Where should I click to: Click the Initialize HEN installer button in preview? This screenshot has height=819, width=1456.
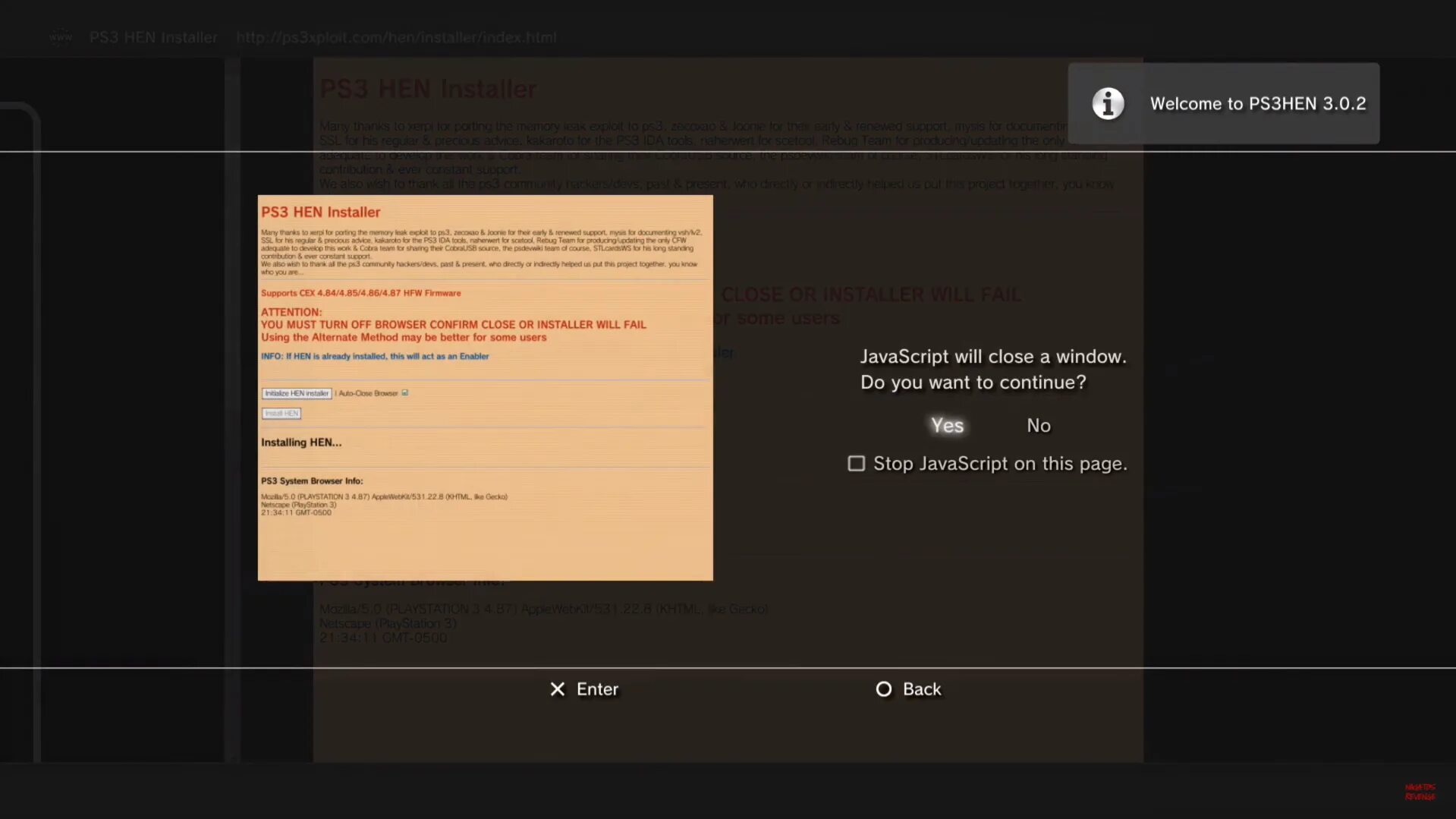(x=297, y=393)
